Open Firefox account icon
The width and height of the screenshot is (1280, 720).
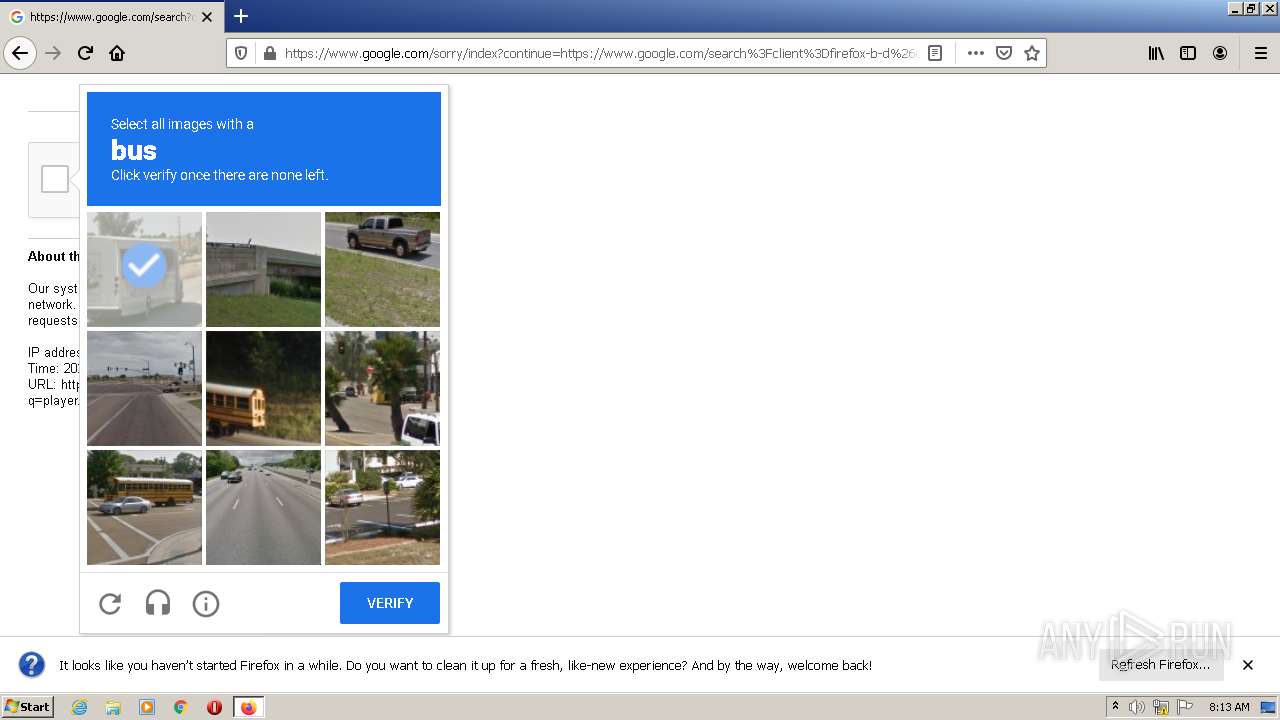point(1220,53)
